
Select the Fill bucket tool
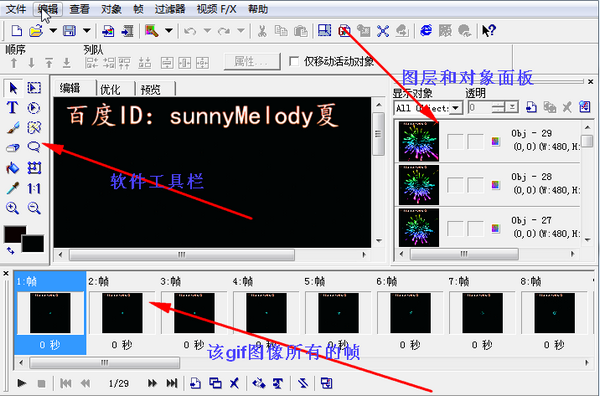tap(13, 168)
